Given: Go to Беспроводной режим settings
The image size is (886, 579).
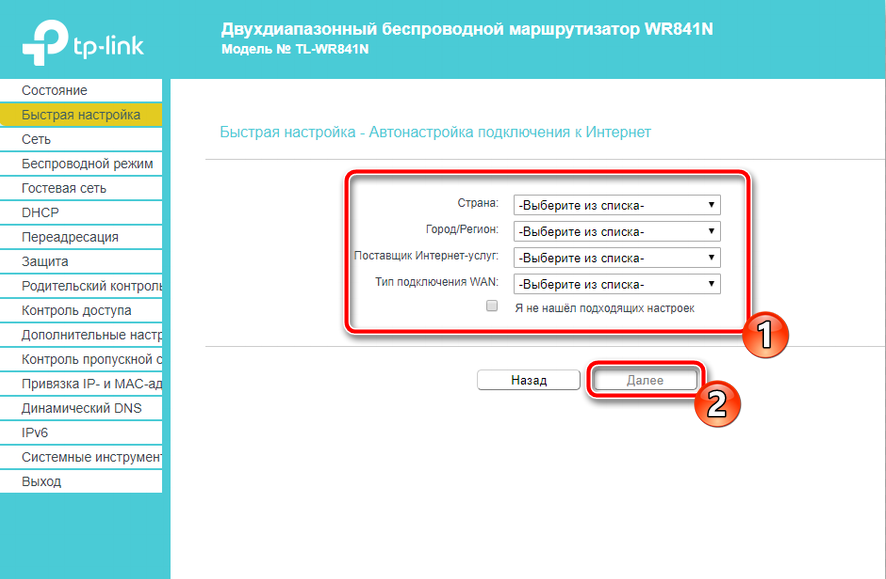Looking at the screenshot, I should [x=87, y=164].
